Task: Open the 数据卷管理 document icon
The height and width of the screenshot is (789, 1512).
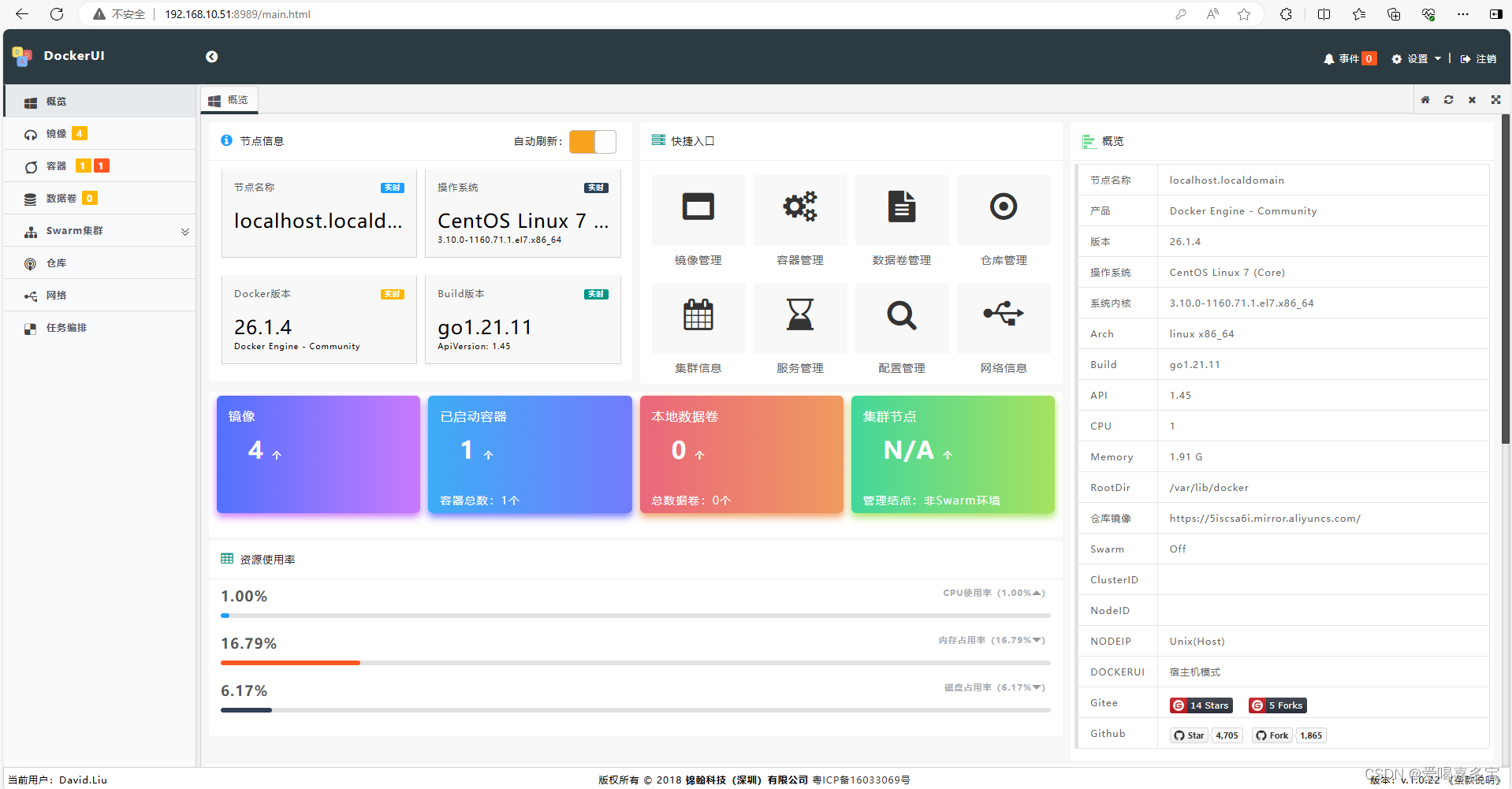Action: [x=901, y=207]
